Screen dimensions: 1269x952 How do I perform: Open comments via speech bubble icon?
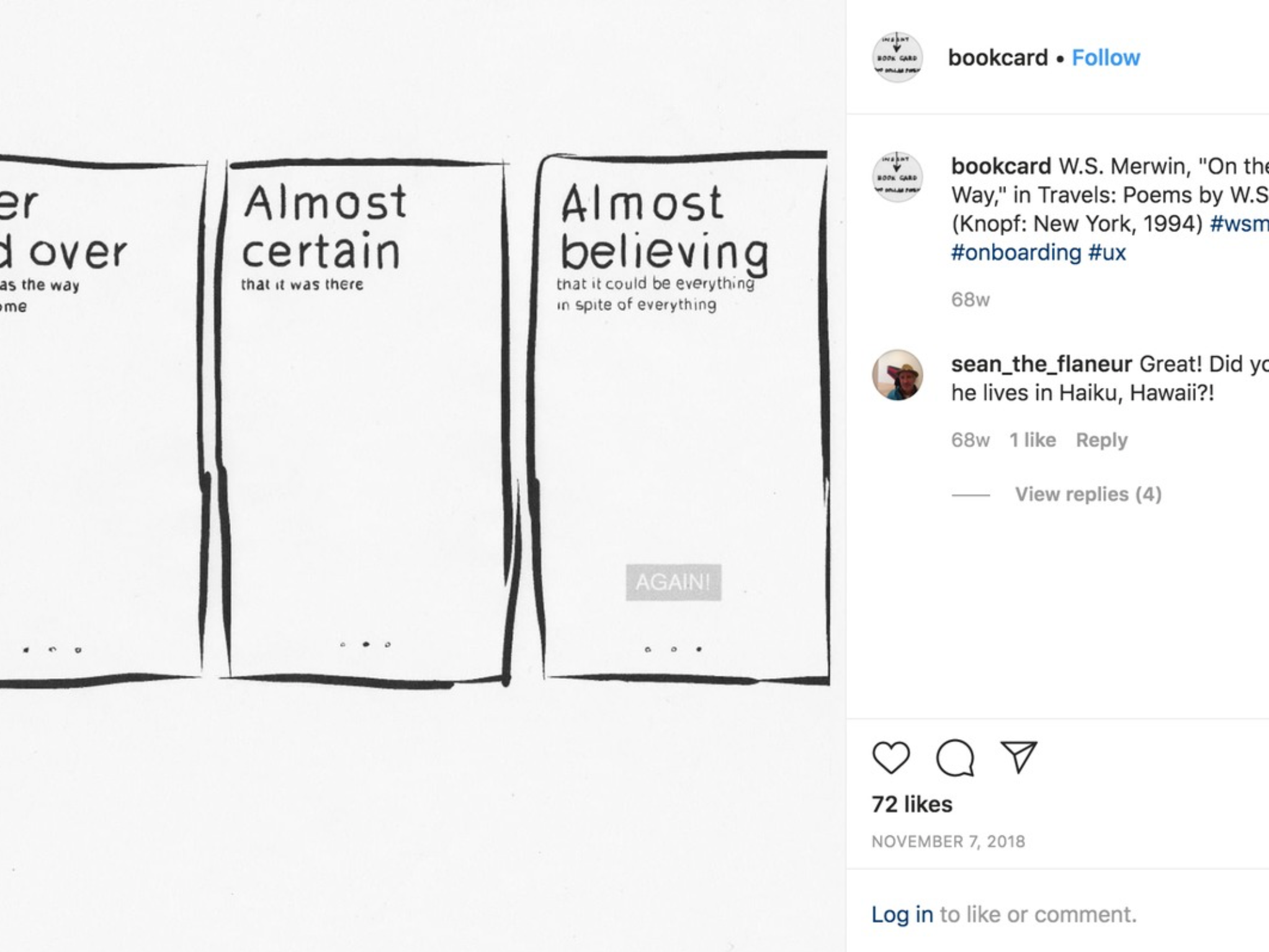pos(954,757)
